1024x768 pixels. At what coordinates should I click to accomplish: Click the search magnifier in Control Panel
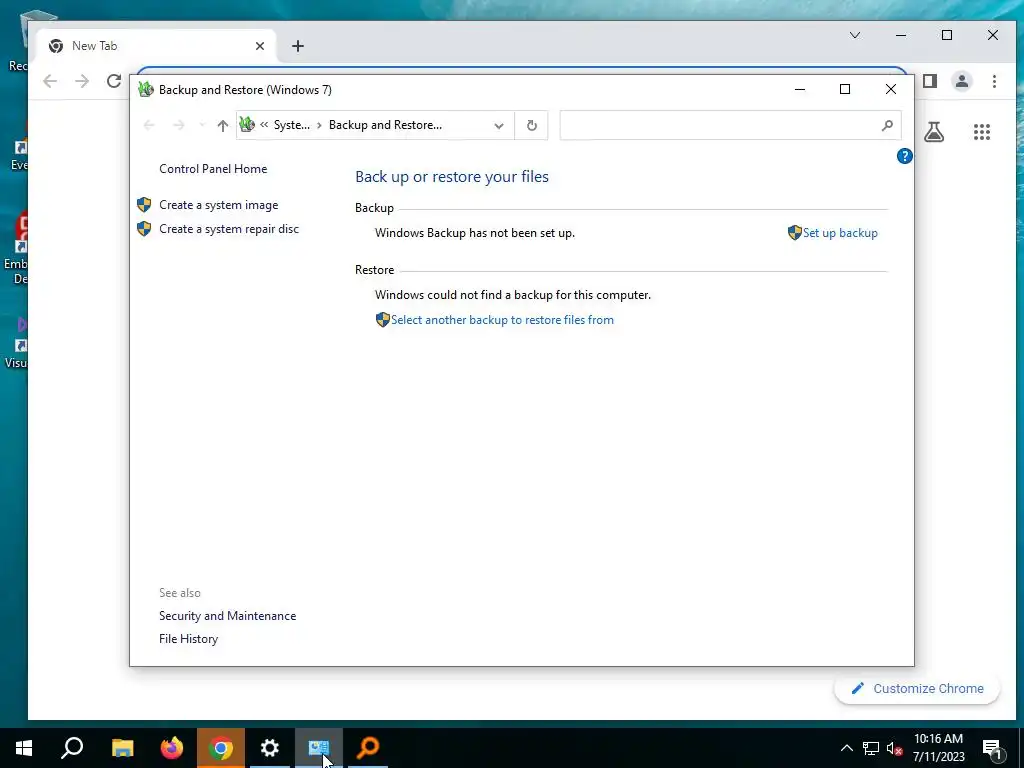887,125
